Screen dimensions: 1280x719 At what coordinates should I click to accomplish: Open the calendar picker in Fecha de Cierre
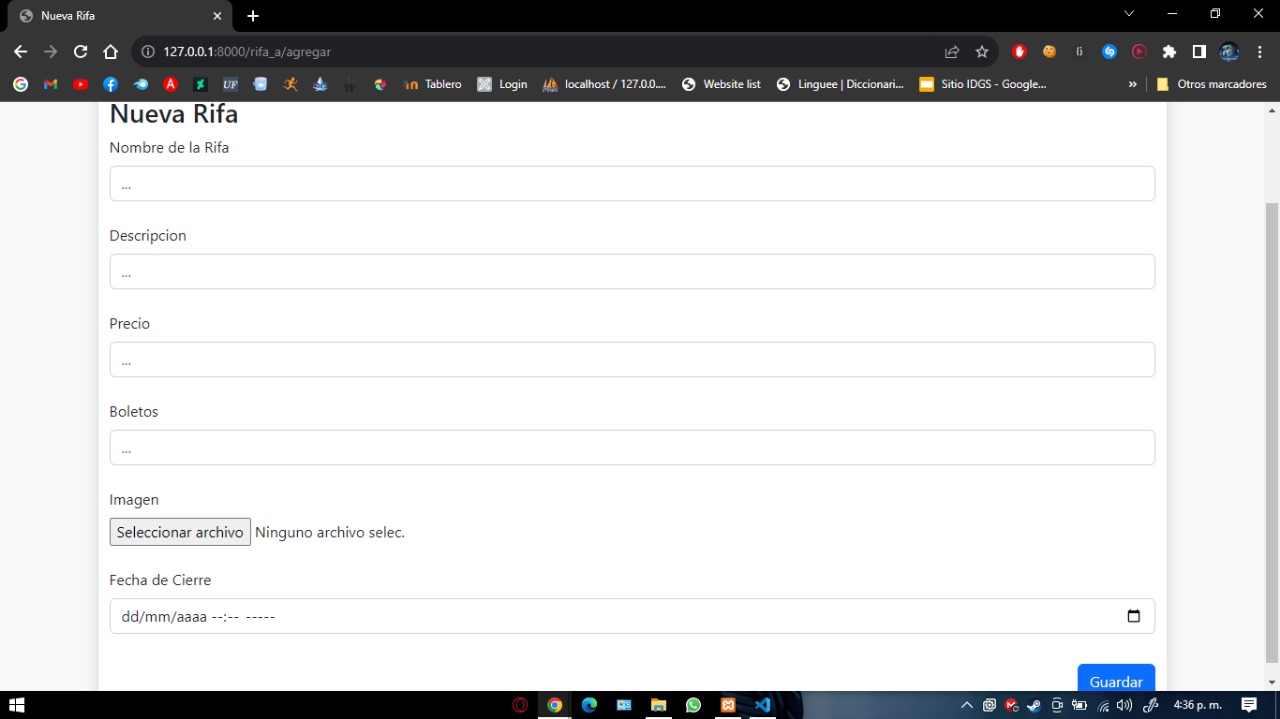click(x=1133, y=616)
